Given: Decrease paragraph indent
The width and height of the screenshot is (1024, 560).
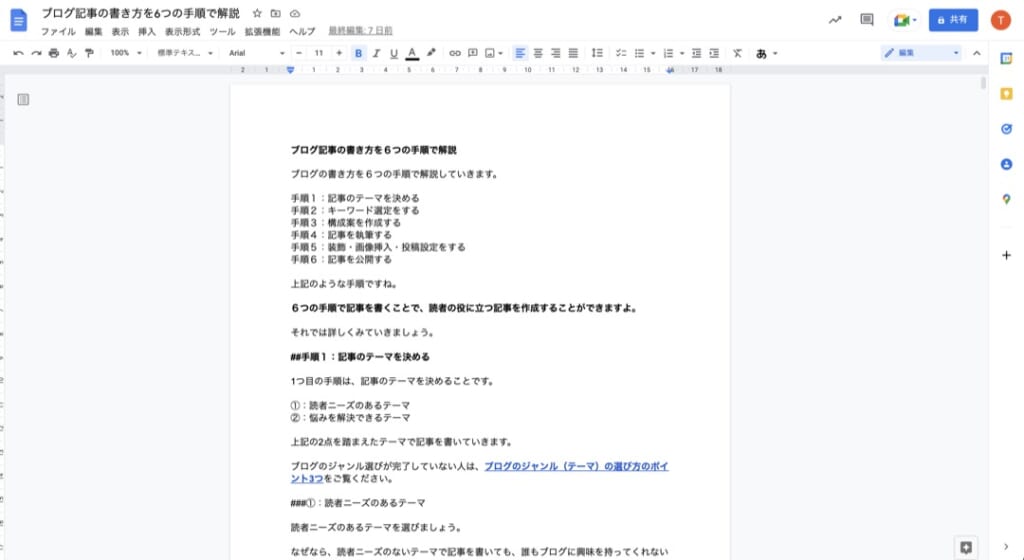Looking at the screenshot, I should [x=696, y=53].
